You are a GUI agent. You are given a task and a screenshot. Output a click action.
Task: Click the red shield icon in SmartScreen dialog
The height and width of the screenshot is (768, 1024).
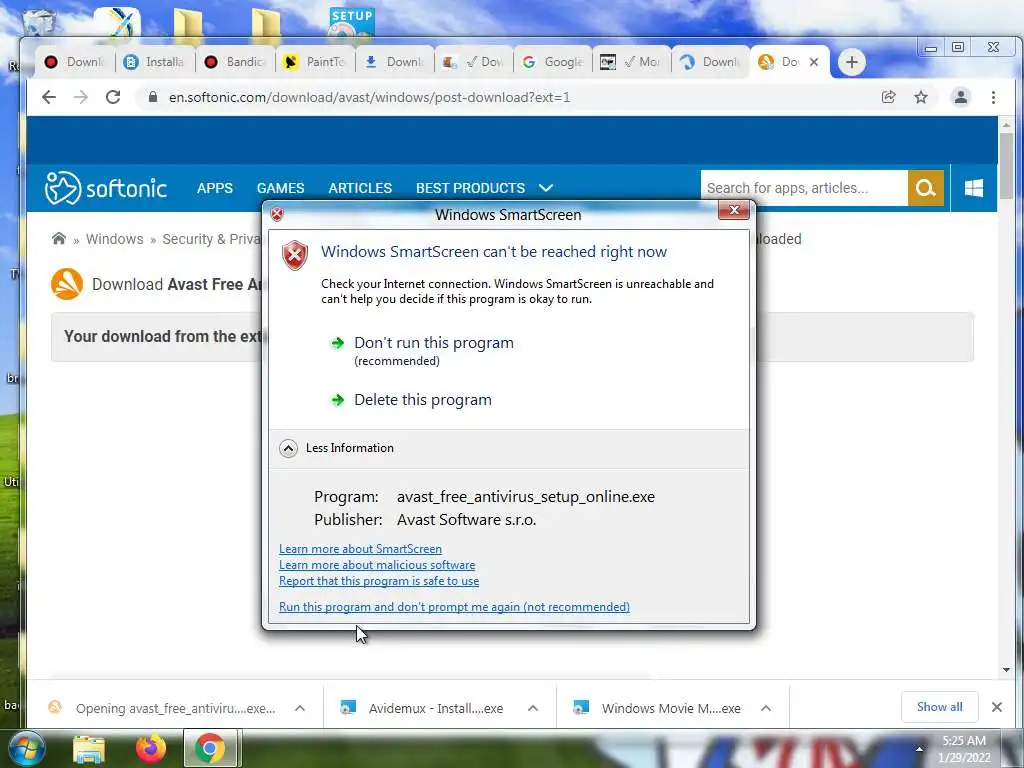pyautogui.click(x=295, y=255)
